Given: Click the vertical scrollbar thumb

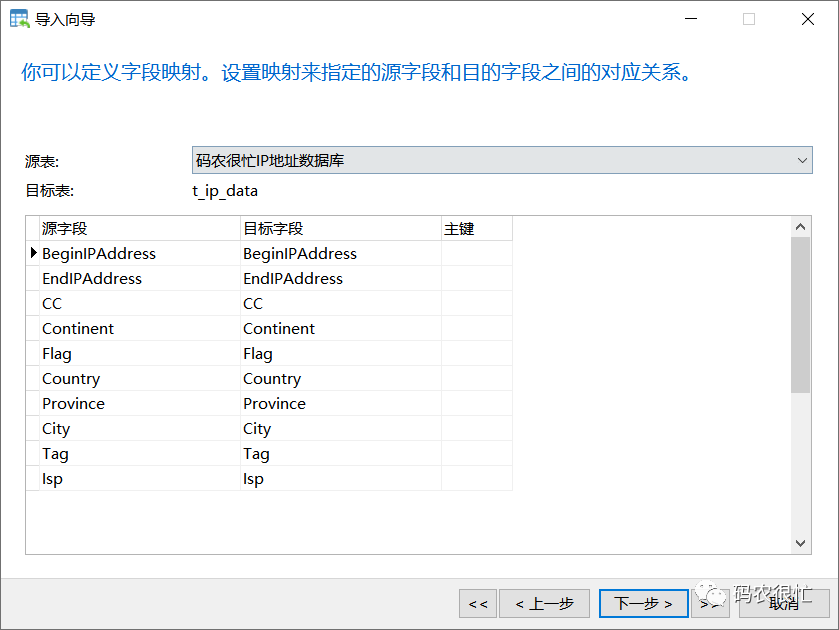Looking at the screenshot, I should (800, 315).
